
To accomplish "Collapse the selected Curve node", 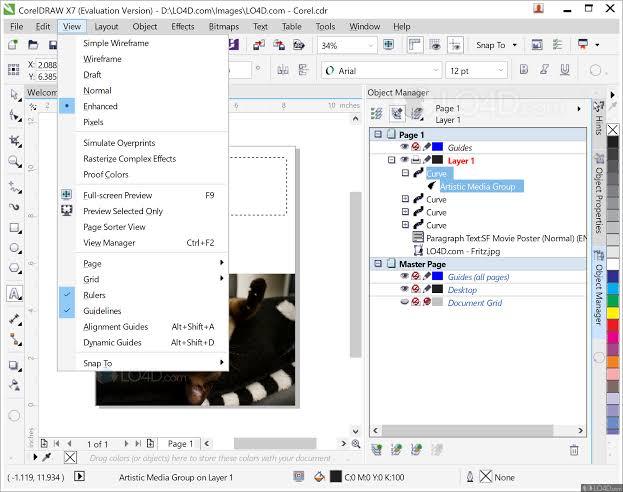I will point(405,173).
